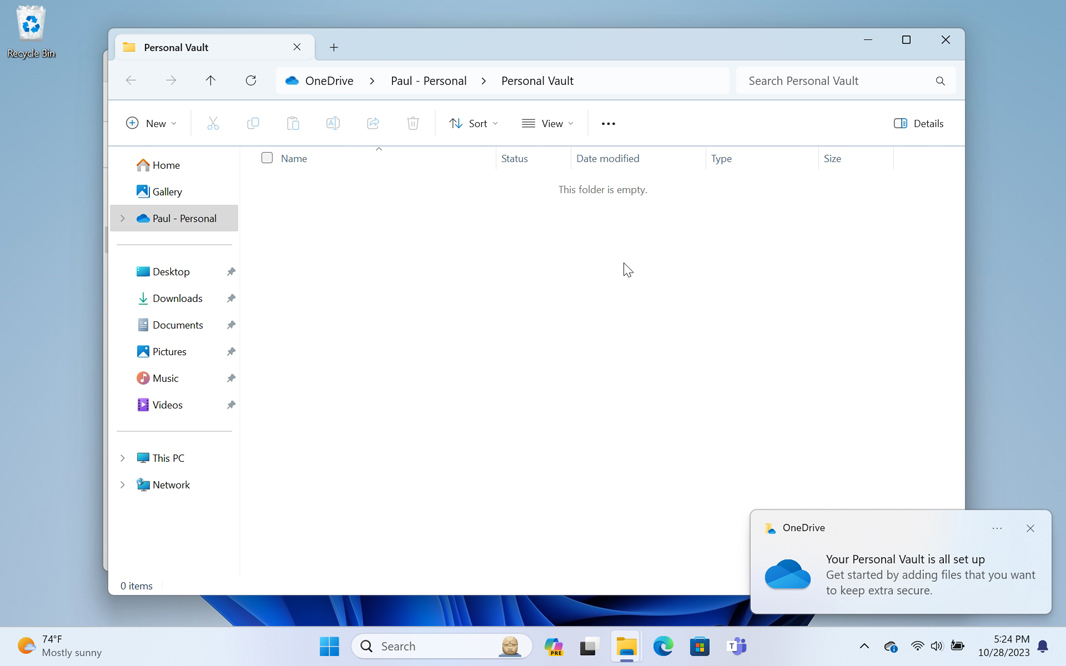Click the Refresh icon in the navigation bar

pyautogui.click(x=251, y=81)
